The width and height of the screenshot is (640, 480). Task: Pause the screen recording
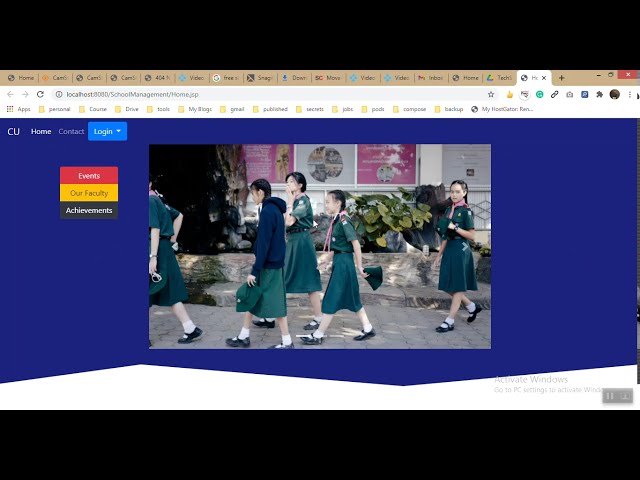click(x=610, y=396)
